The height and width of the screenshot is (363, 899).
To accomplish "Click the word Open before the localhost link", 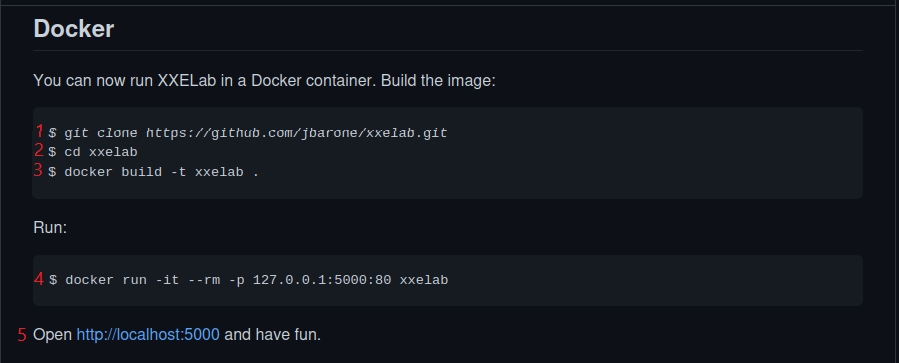I will point(53,334).
